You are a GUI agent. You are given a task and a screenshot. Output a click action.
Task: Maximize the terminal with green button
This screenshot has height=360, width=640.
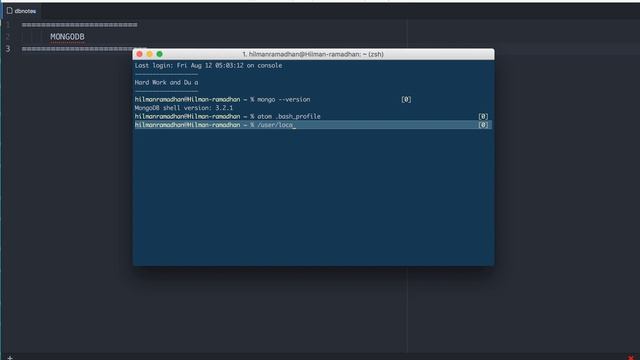[160, 54]
